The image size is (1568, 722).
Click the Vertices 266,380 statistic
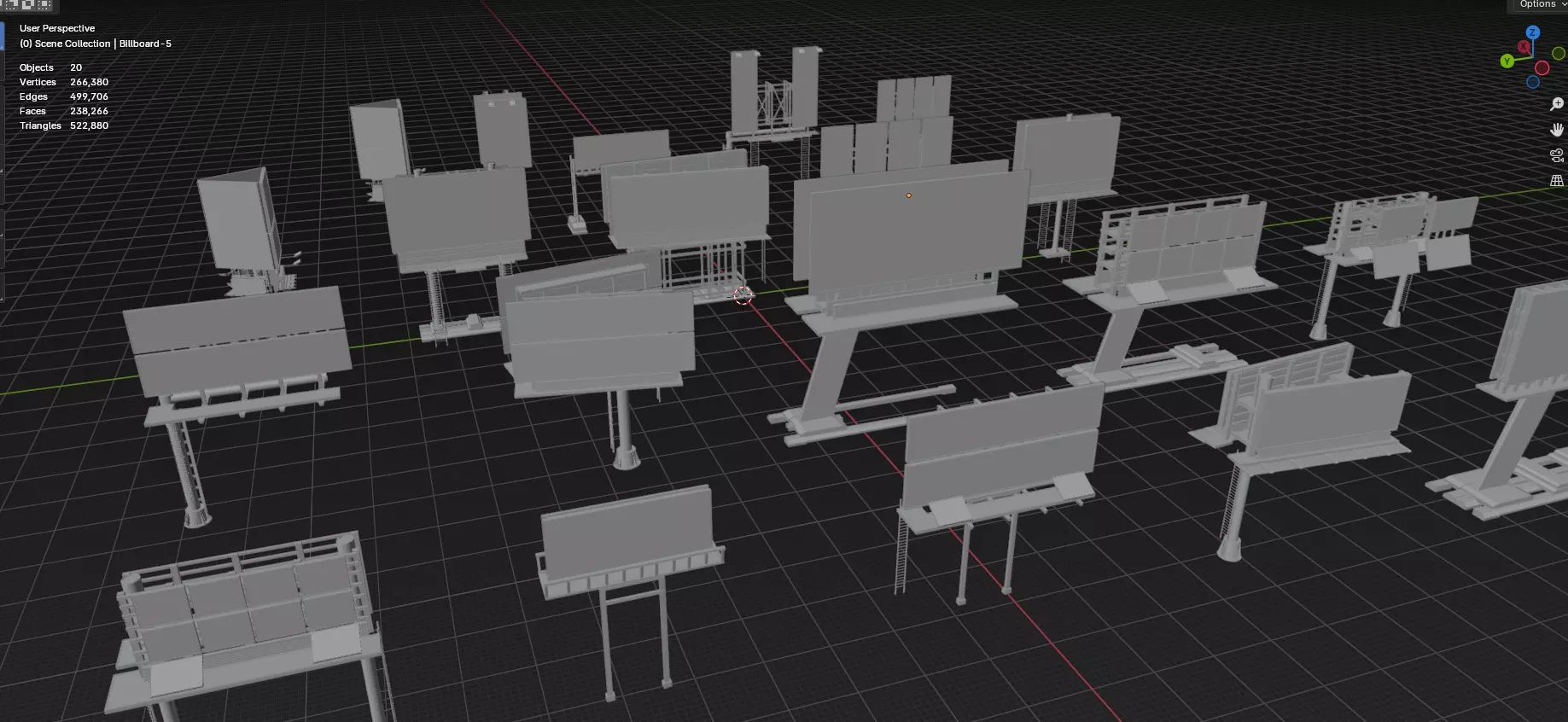[x=64, y=82]
